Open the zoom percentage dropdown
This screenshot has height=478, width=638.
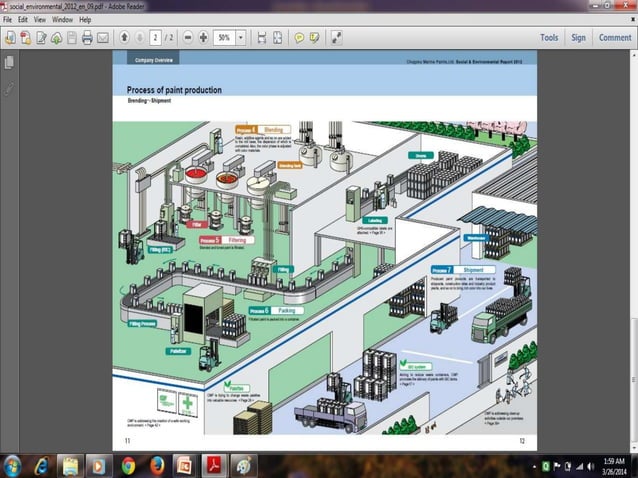coord(241,38)
